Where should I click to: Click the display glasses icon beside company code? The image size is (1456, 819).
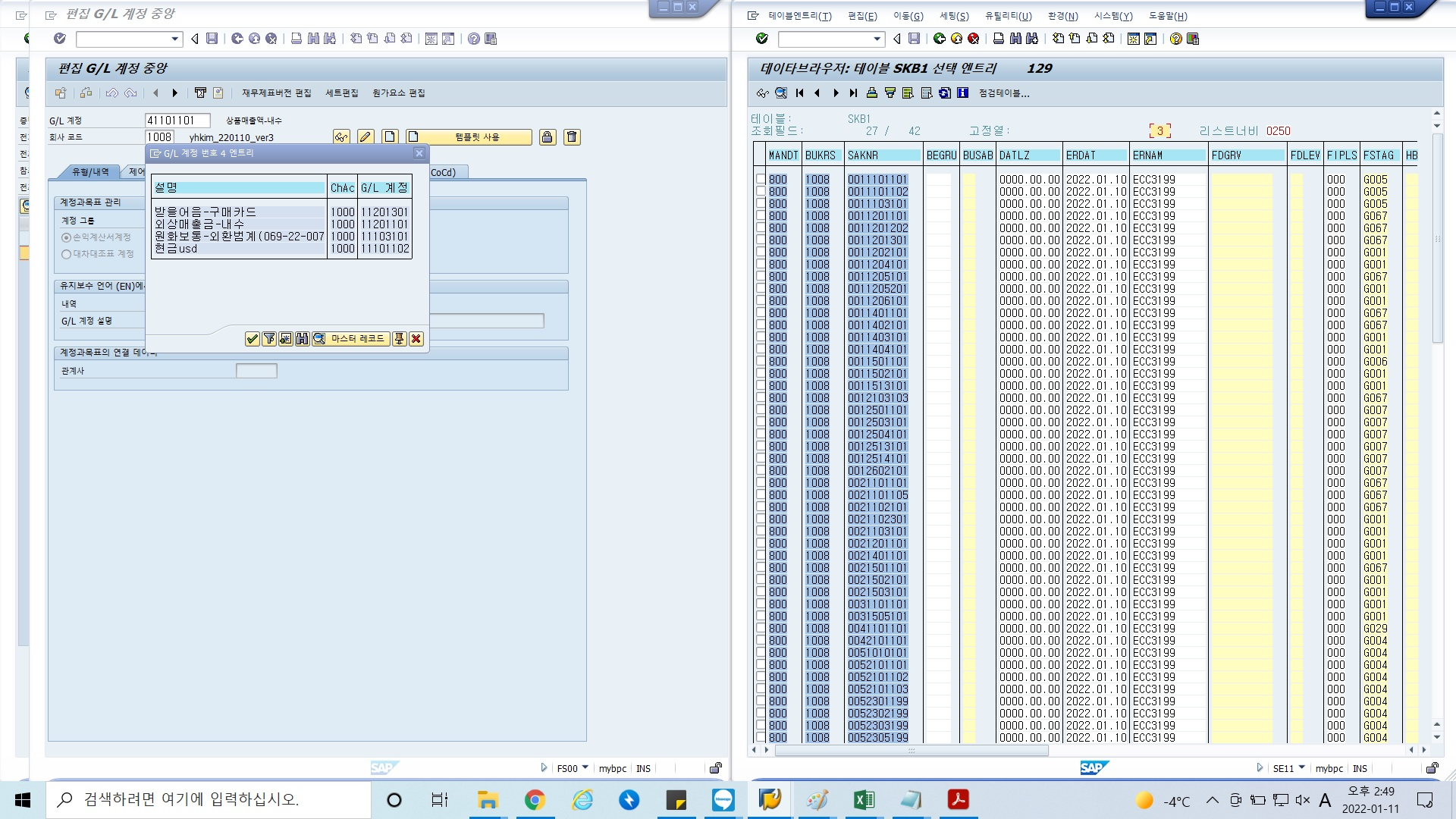coord(342,137)
